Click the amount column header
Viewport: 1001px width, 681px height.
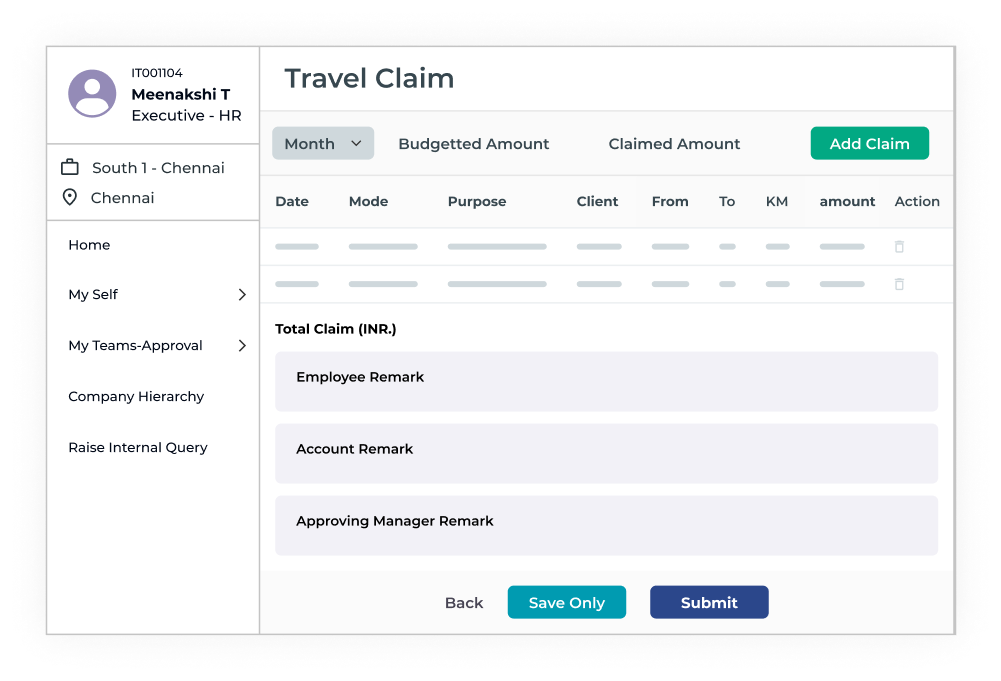pos(847,201)
